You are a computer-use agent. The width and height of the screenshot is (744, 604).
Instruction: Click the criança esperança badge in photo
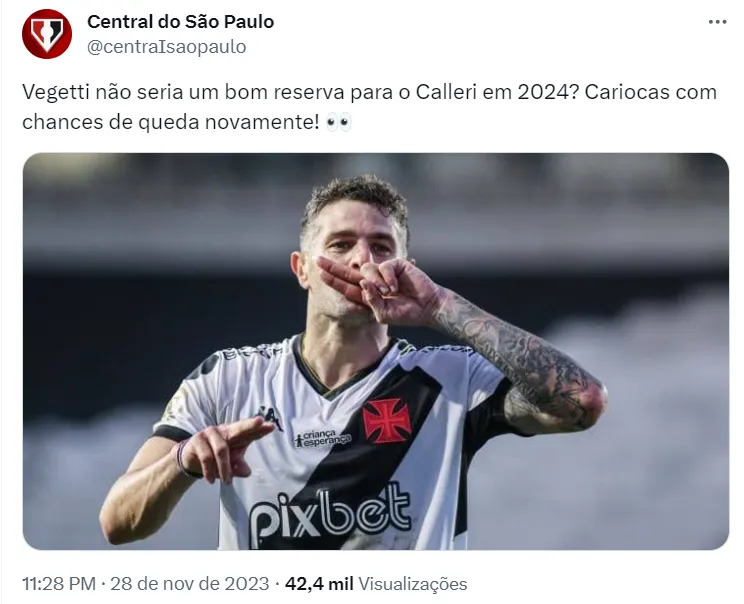click(x=323, y=439)
